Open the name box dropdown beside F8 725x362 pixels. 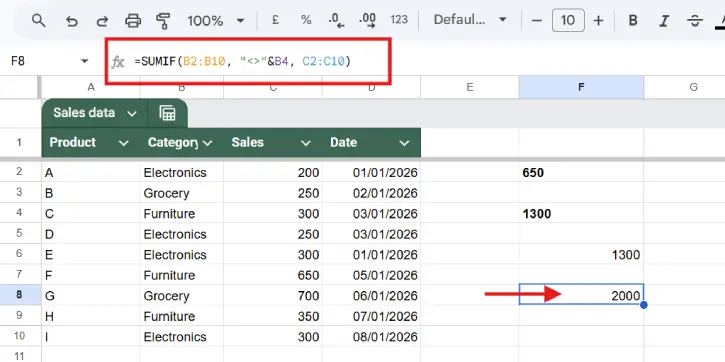pos(84,61)
